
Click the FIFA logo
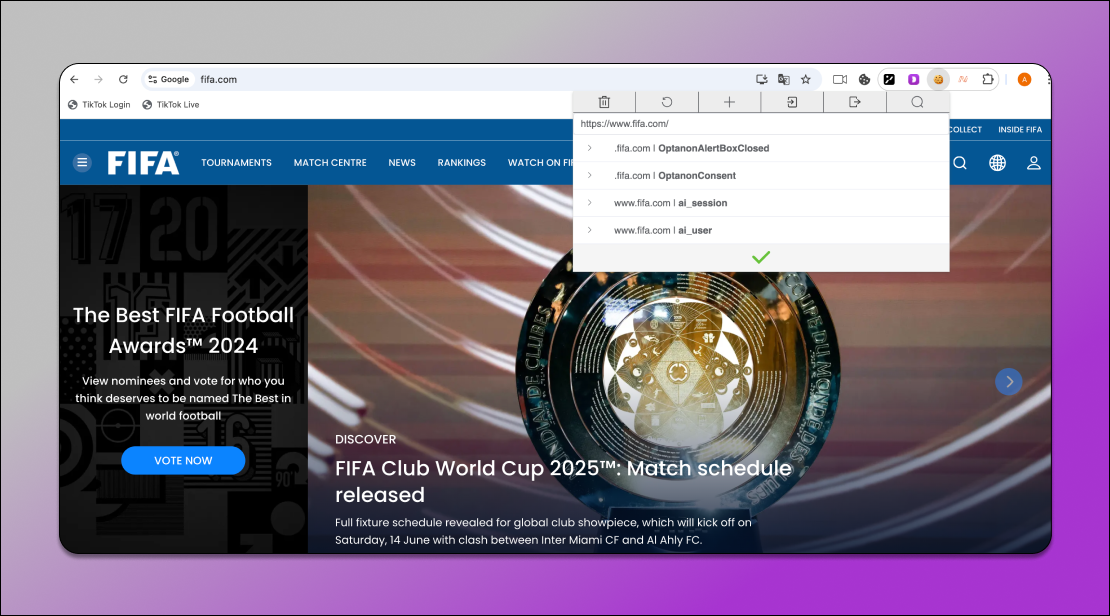pos(143,163)
